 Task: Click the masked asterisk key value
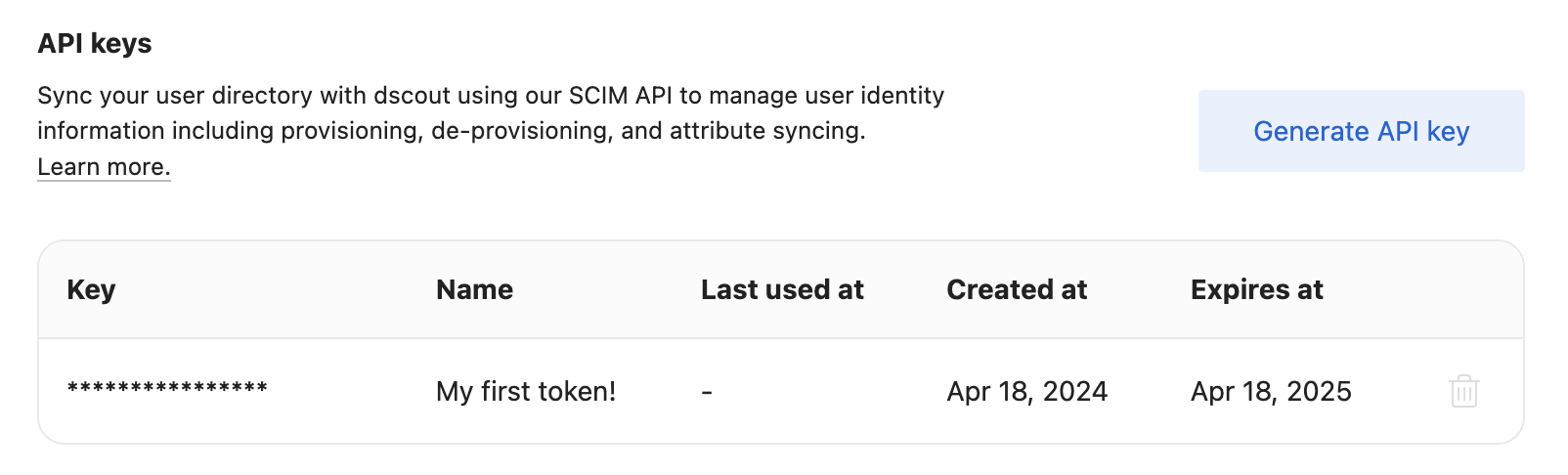[167, 390]
